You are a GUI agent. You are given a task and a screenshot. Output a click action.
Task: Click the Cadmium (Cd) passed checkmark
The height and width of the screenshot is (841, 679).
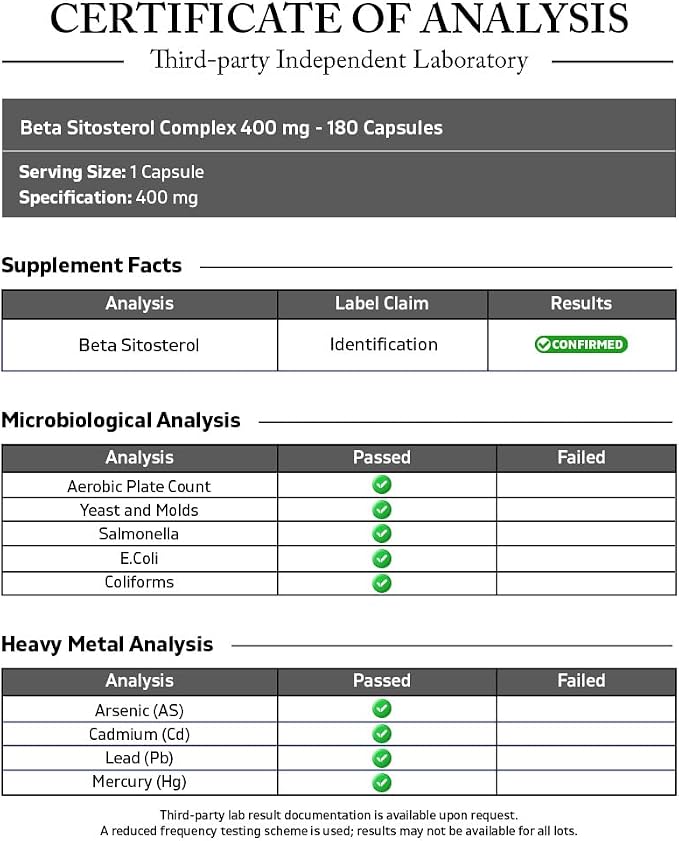382,734
